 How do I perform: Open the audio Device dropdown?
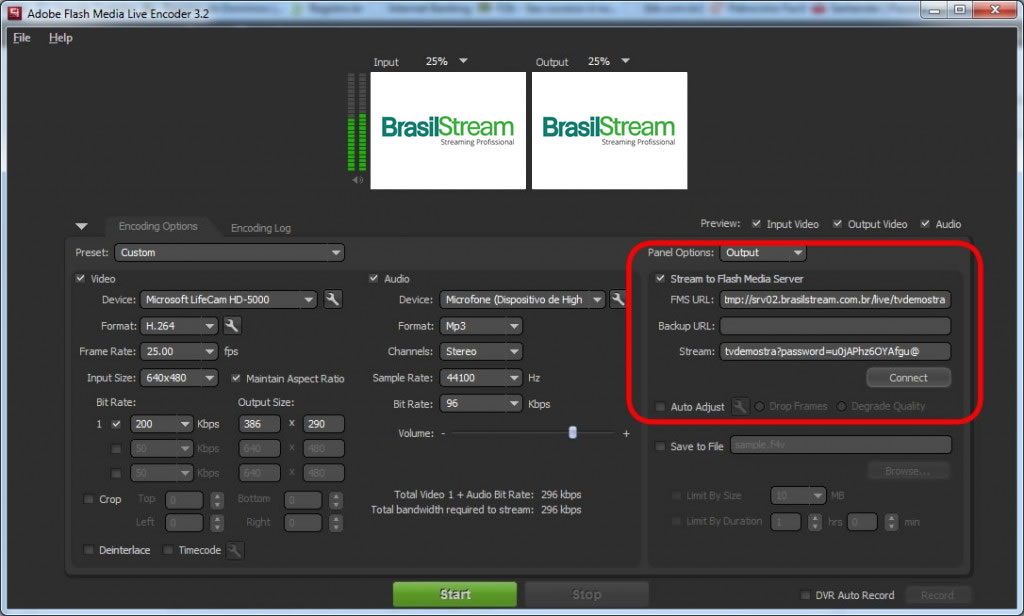[522, 299]
